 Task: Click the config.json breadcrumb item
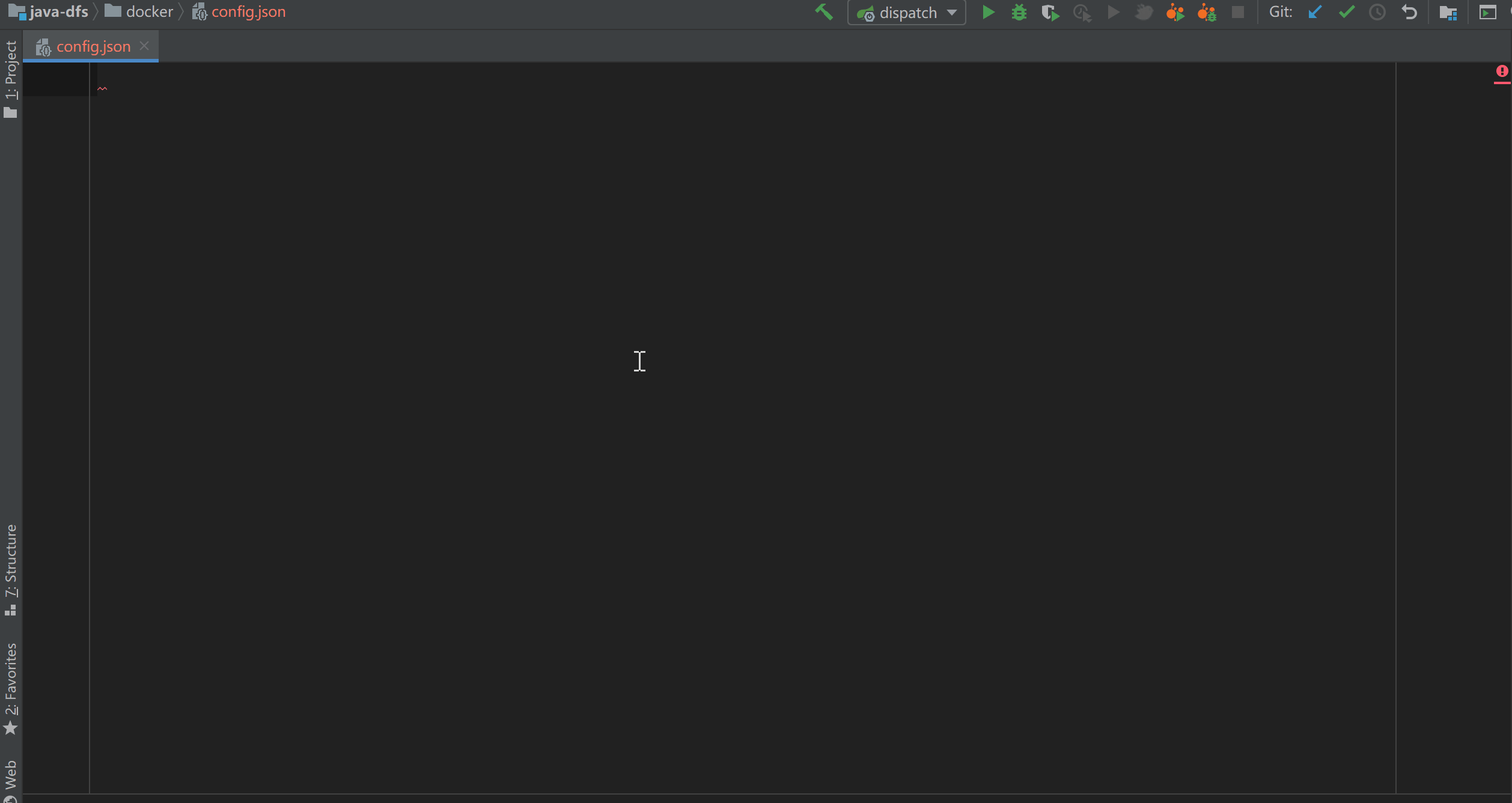click(248, 11)
